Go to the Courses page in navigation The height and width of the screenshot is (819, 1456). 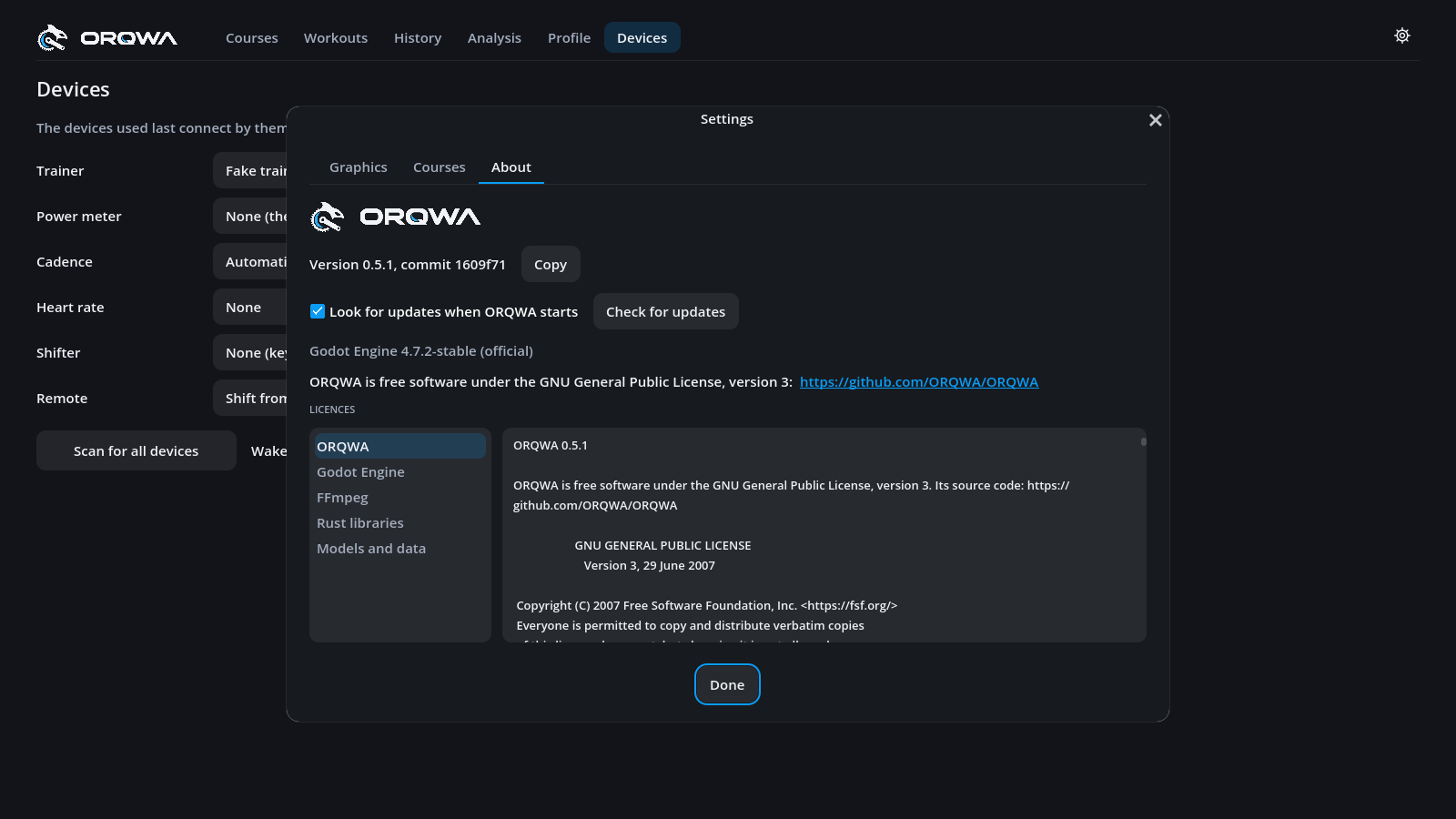click(252, 38)
